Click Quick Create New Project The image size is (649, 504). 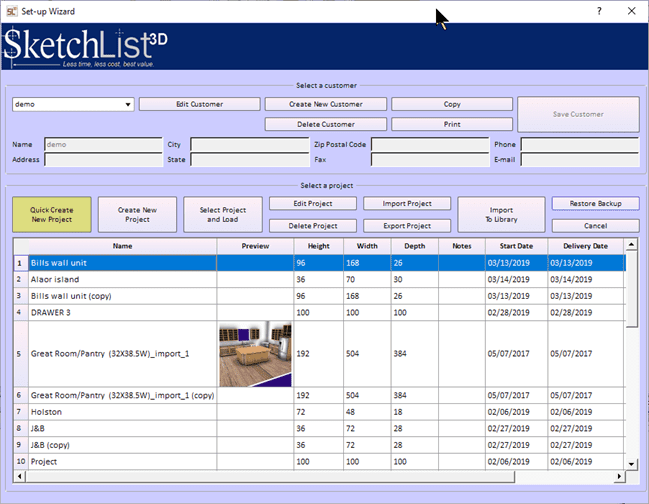(52, 213)
